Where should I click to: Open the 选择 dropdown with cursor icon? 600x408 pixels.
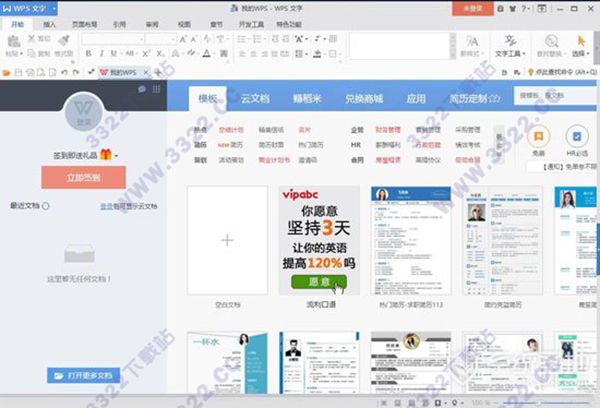point(581,46)
